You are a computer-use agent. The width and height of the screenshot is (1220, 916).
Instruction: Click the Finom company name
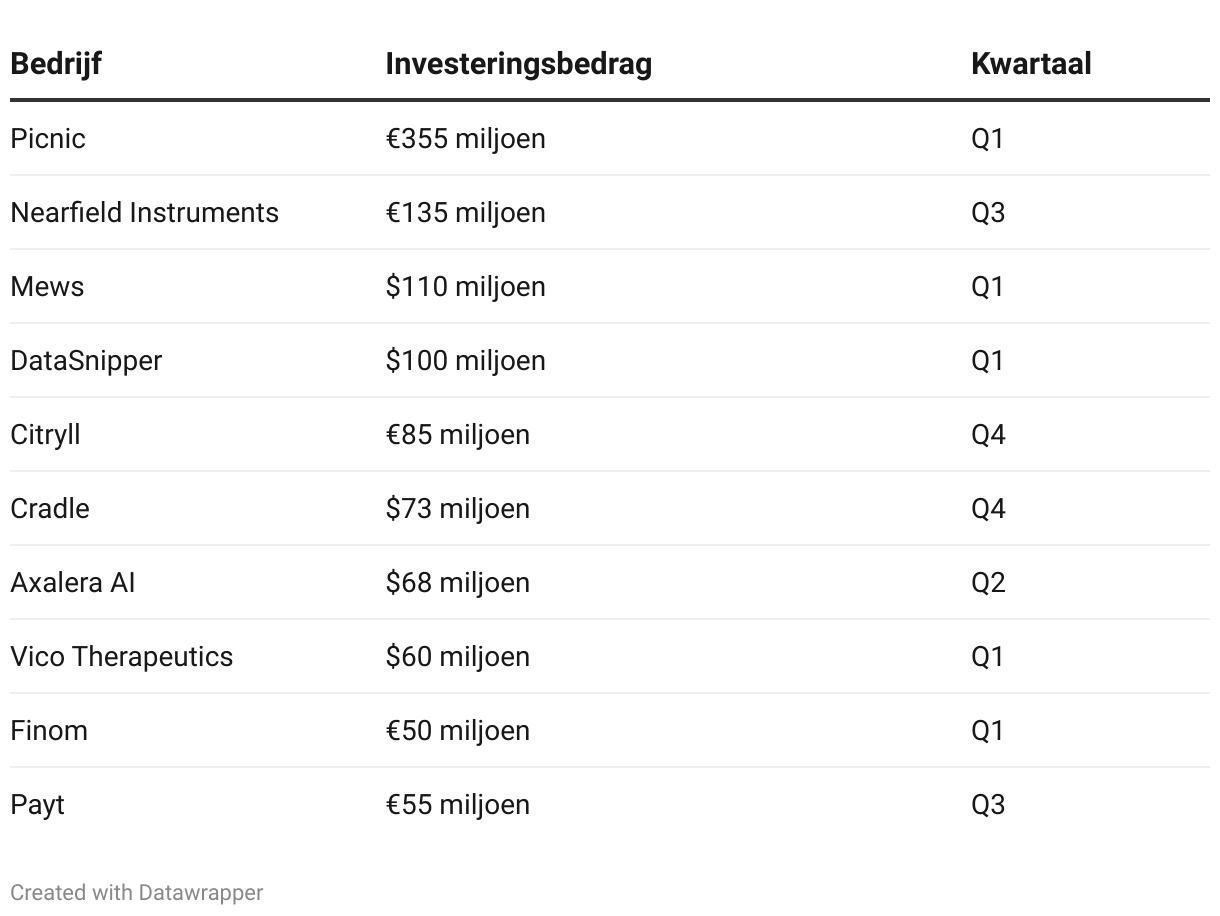(x=49, y=730)
